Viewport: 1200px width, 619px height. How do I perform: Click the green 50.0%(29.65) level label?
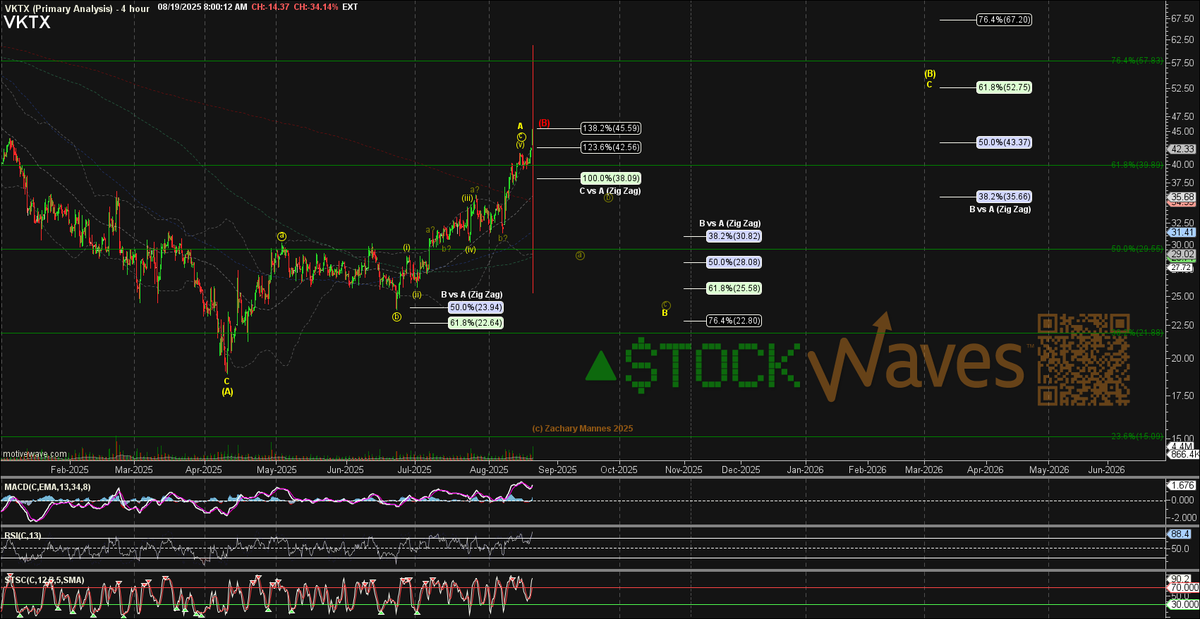1137,248
